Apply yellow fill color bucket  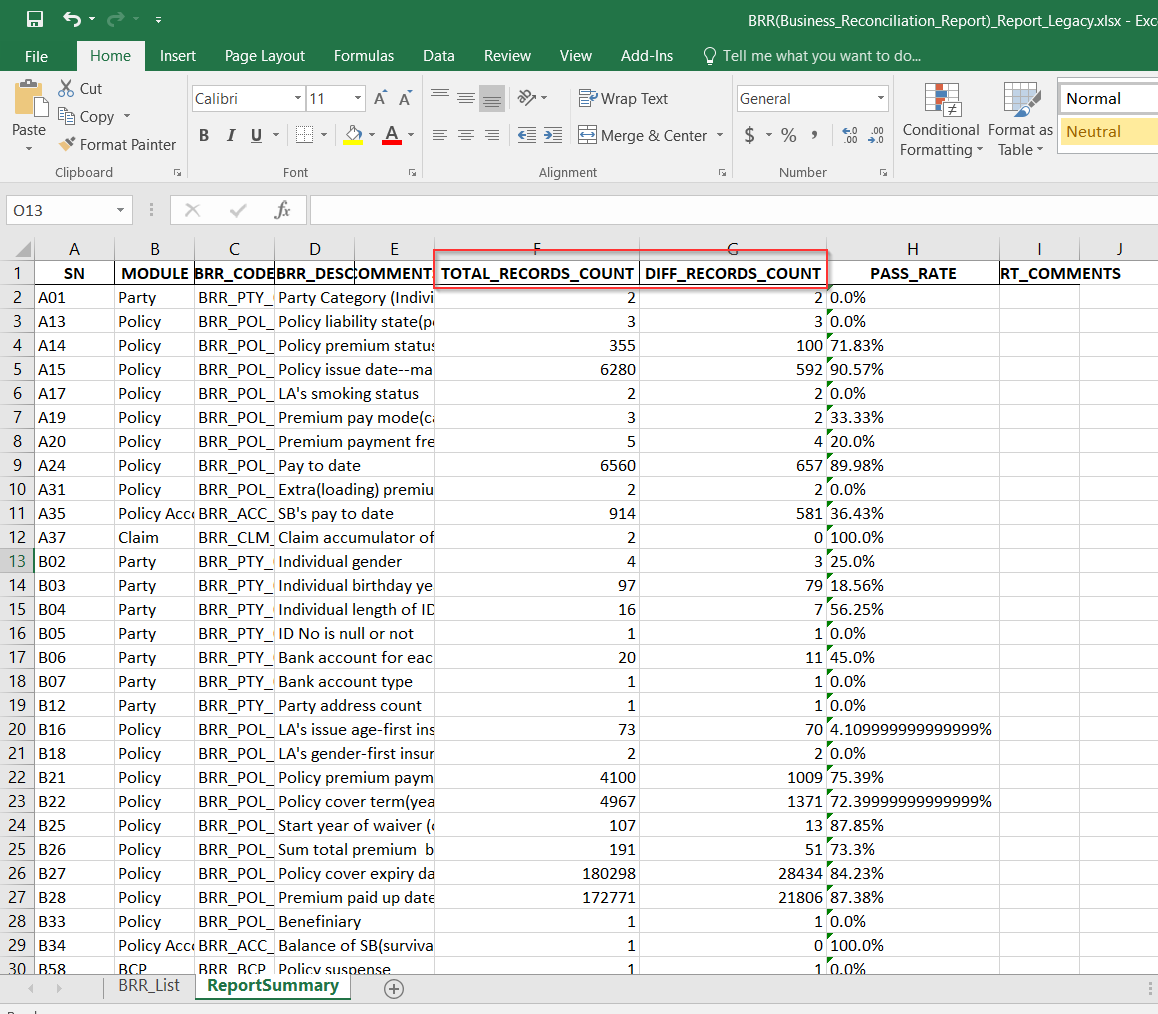click(x=353, y=134)
